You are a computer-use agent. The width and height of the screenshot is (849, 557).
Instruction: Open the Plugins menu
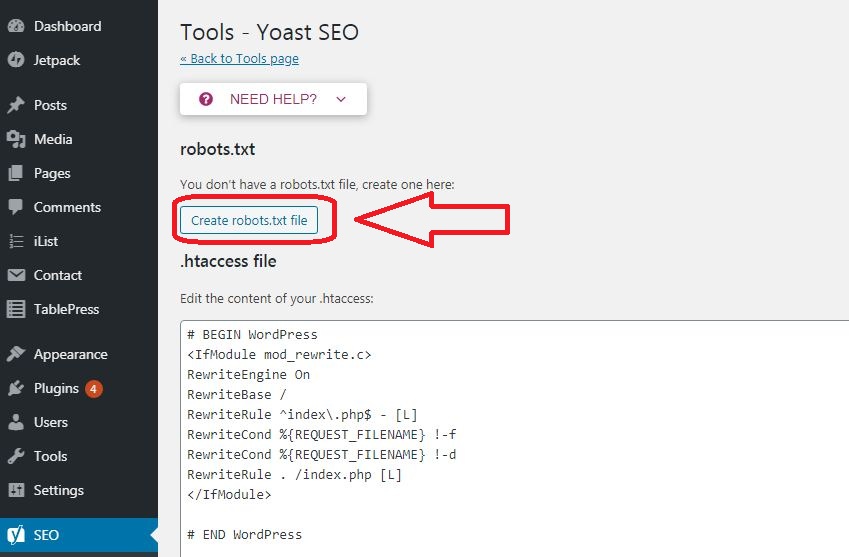point(79,388)
